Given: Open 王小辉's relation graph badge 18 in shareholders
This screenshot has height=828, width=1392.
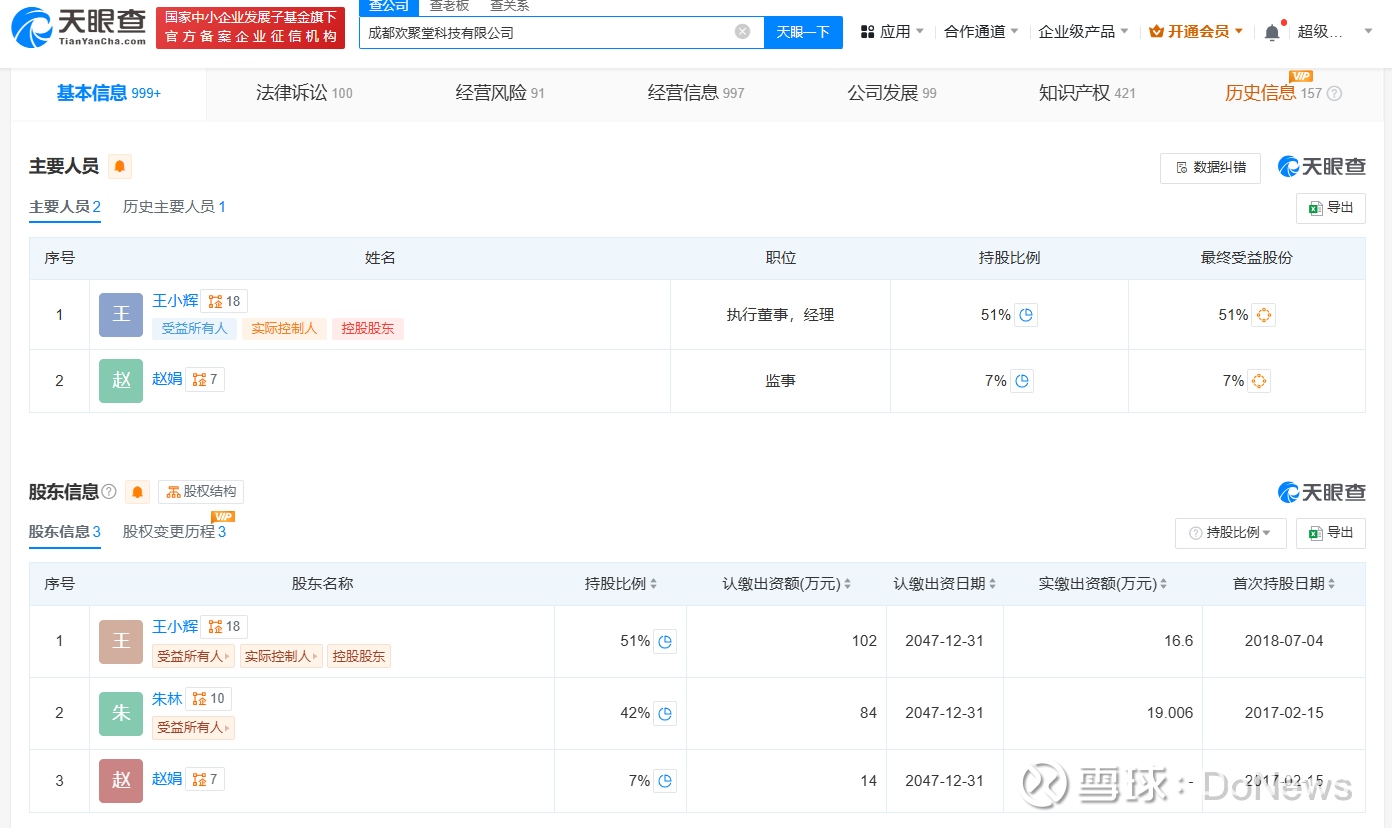Looking at the screenshot, I should (224, 627).
